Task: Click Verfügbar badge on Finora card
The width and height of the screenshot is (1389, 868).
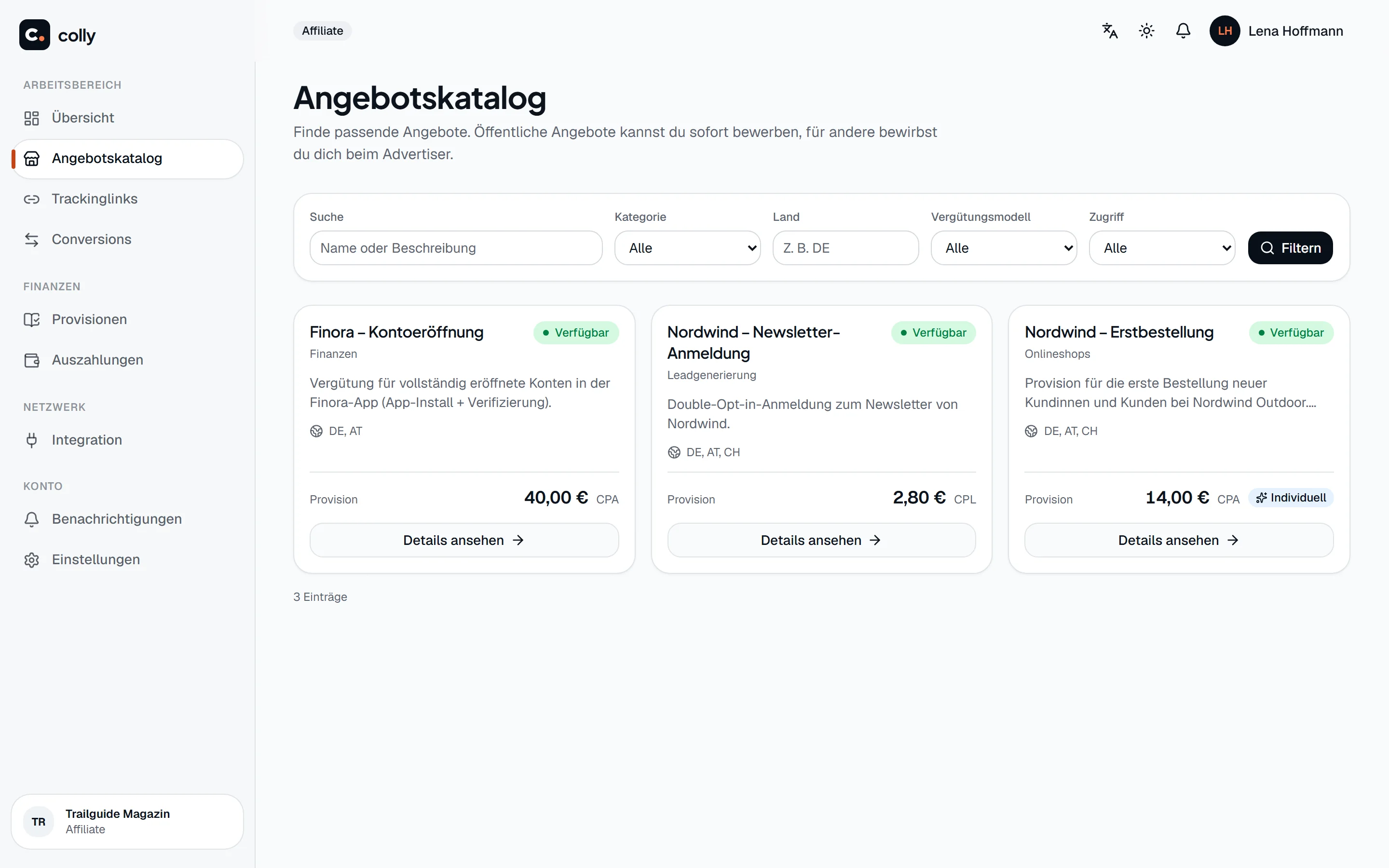Action: [x=576, y=333]
